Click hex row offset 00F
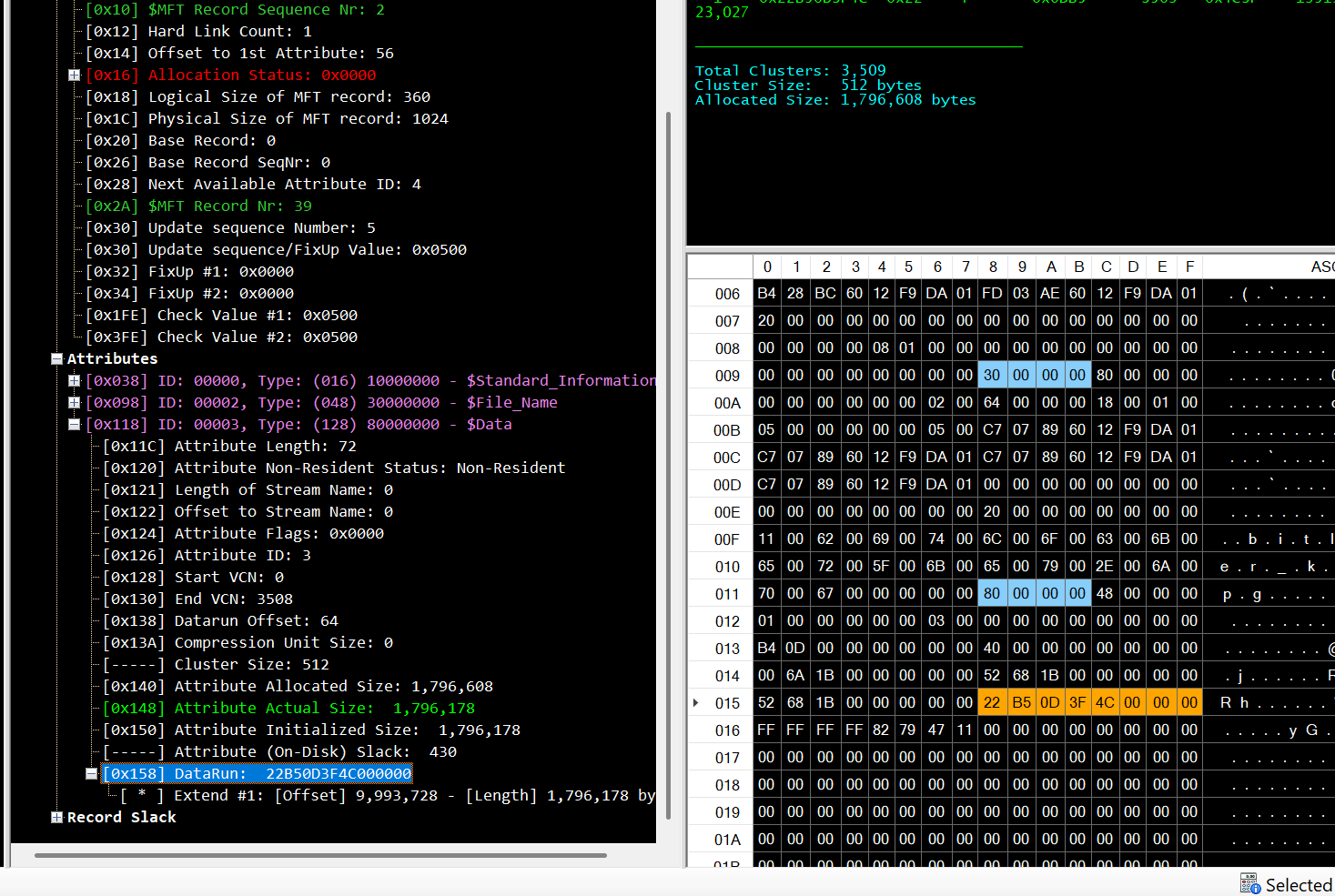Screen dimensions: 1335x896 (x=727, y=539)
